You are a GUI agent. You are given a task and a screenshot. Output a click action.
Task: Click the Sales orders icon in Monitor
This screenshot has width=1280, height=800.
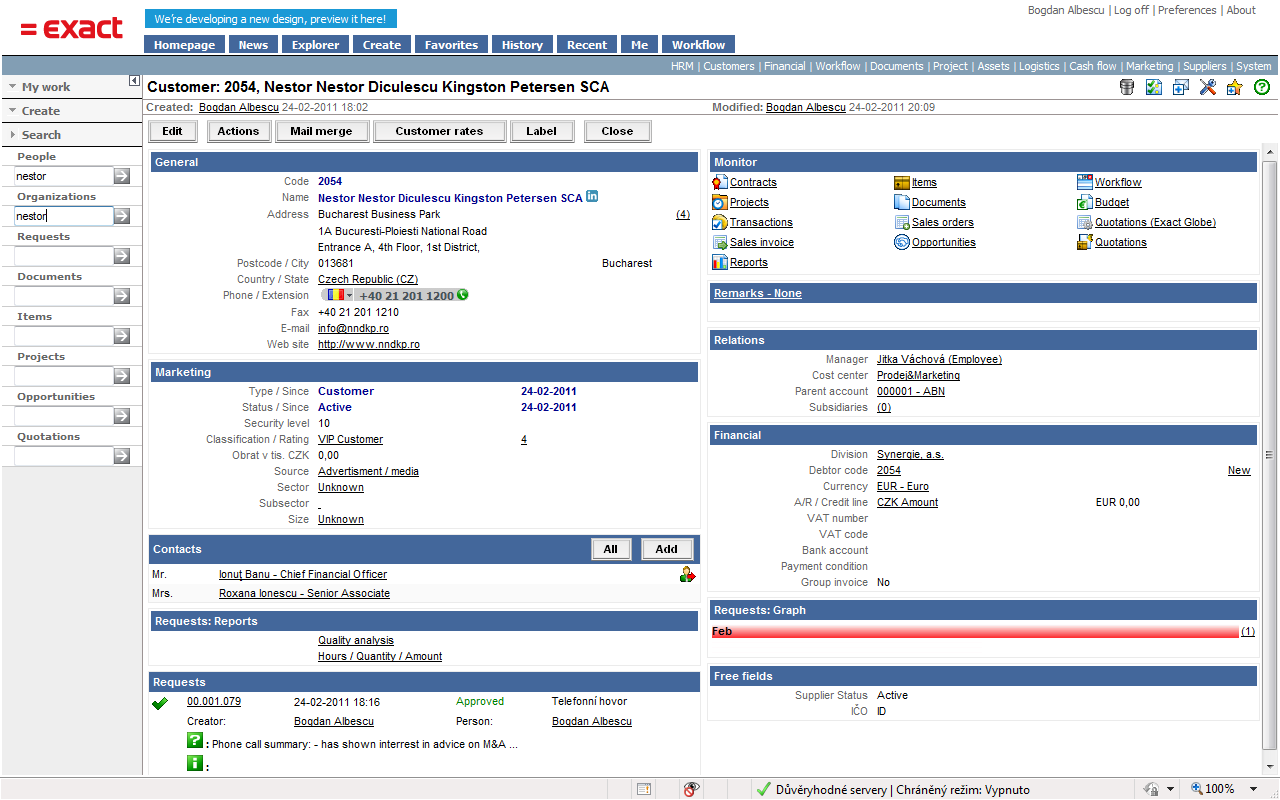point(902,222)
